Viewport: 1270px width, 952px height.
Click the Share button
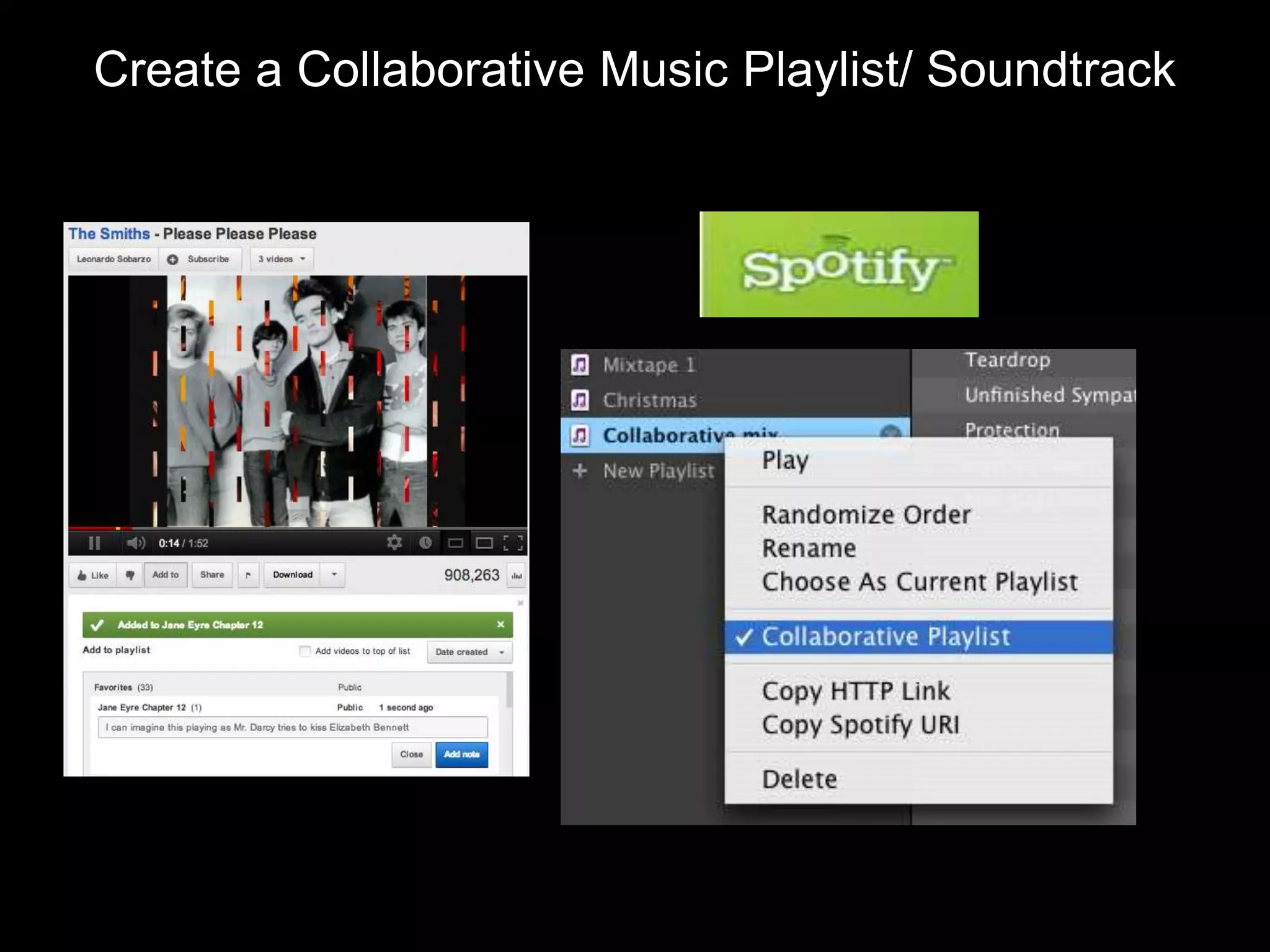coord(212,575)
